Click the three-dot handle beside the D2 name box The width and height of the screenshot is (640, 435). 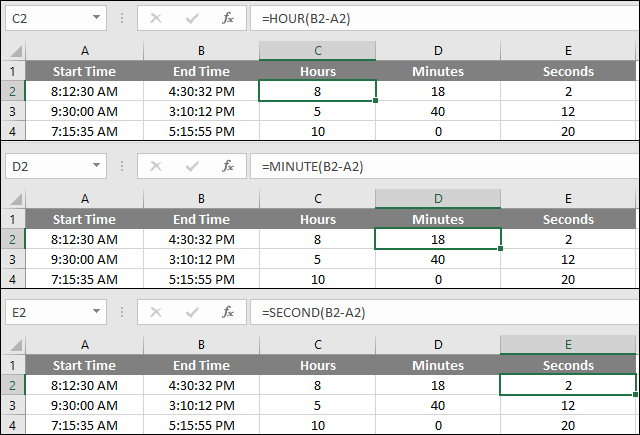coord(122,166)
